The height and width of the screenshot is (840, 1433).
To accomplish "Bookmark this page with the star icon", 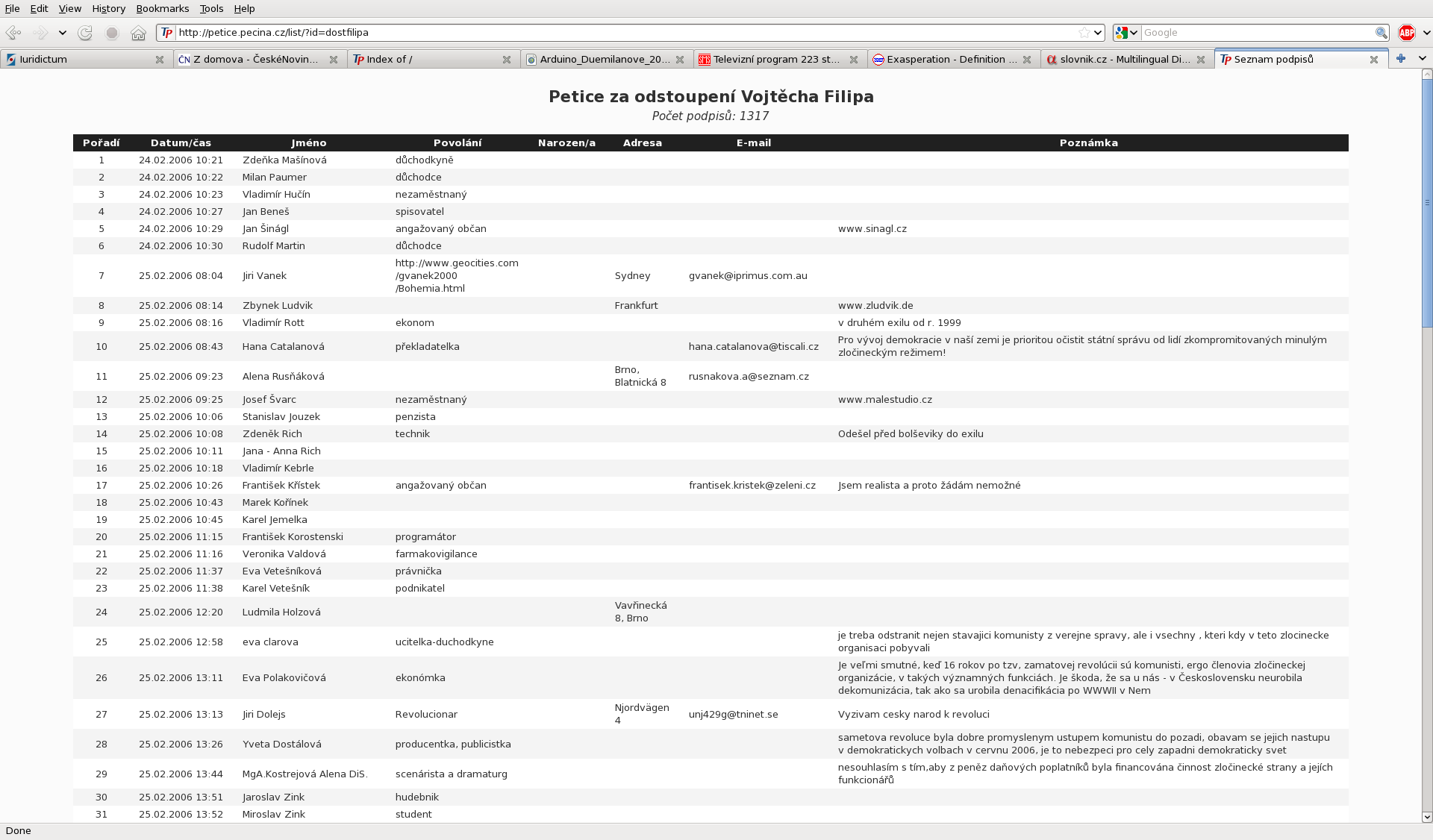I will (1084, 33).
